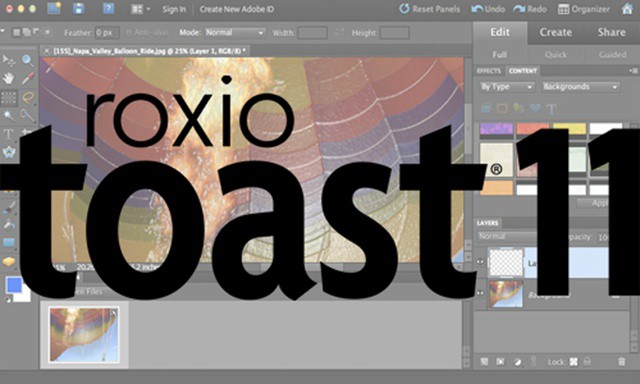The image size is (640, 384).
Task: Select the Hand tool
Action: point(8,78)
